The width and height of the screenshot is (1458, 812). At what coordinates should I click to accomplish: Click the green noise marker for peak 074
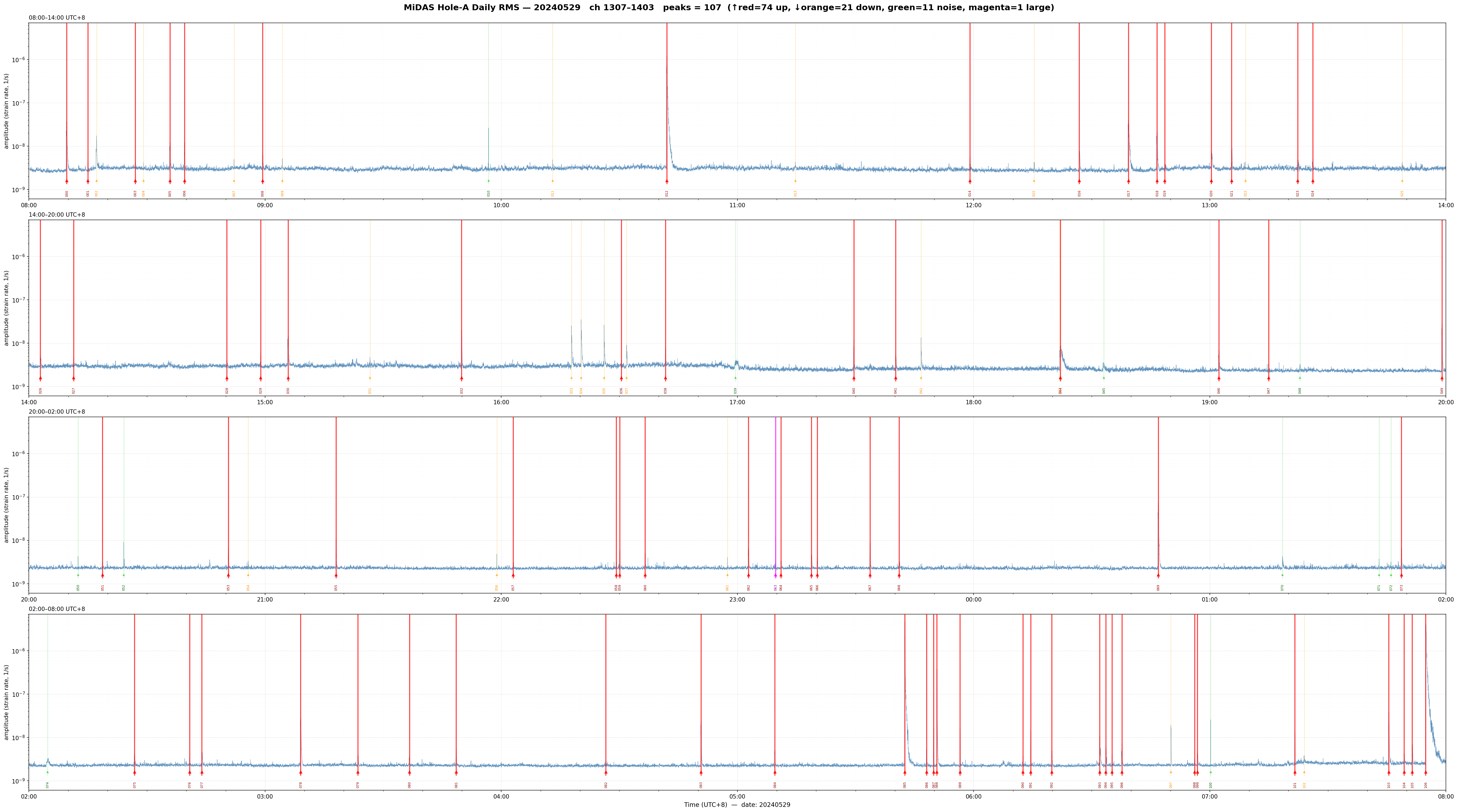pyautogui.click(x=48, y=772)
